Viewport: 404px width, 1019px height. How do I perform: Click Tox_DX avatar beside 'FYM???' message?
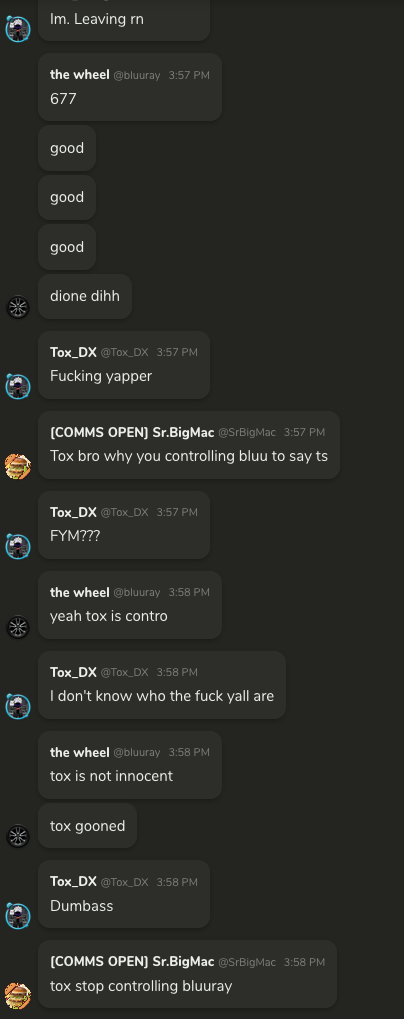[x=18, y=547]
